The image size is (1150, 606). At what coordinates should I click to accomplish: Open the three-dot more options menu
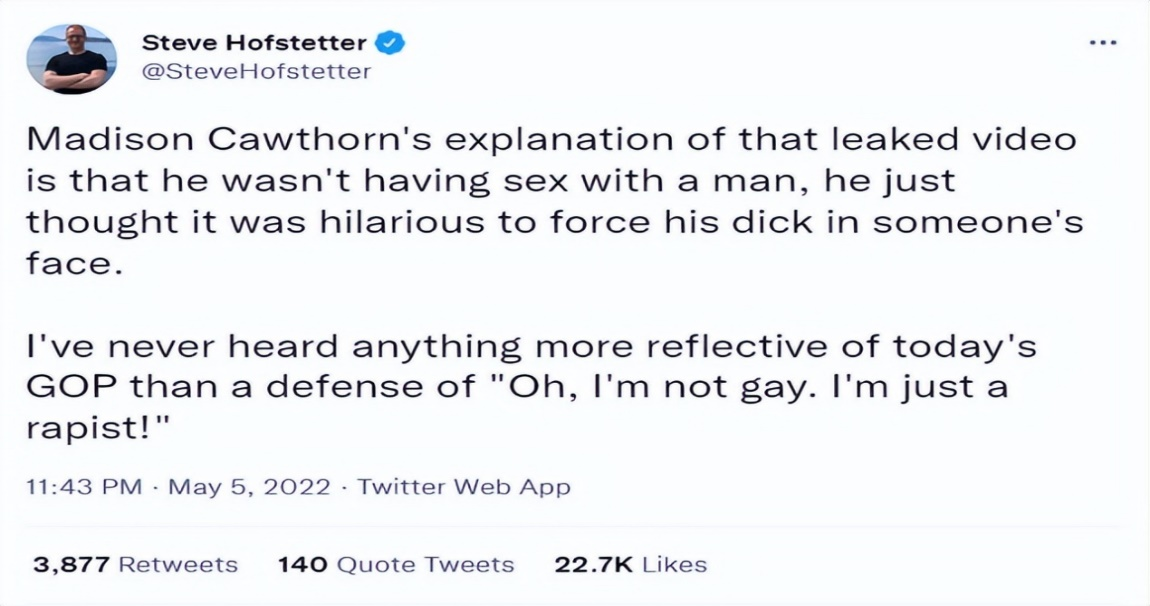click(x=1103, y=44)
